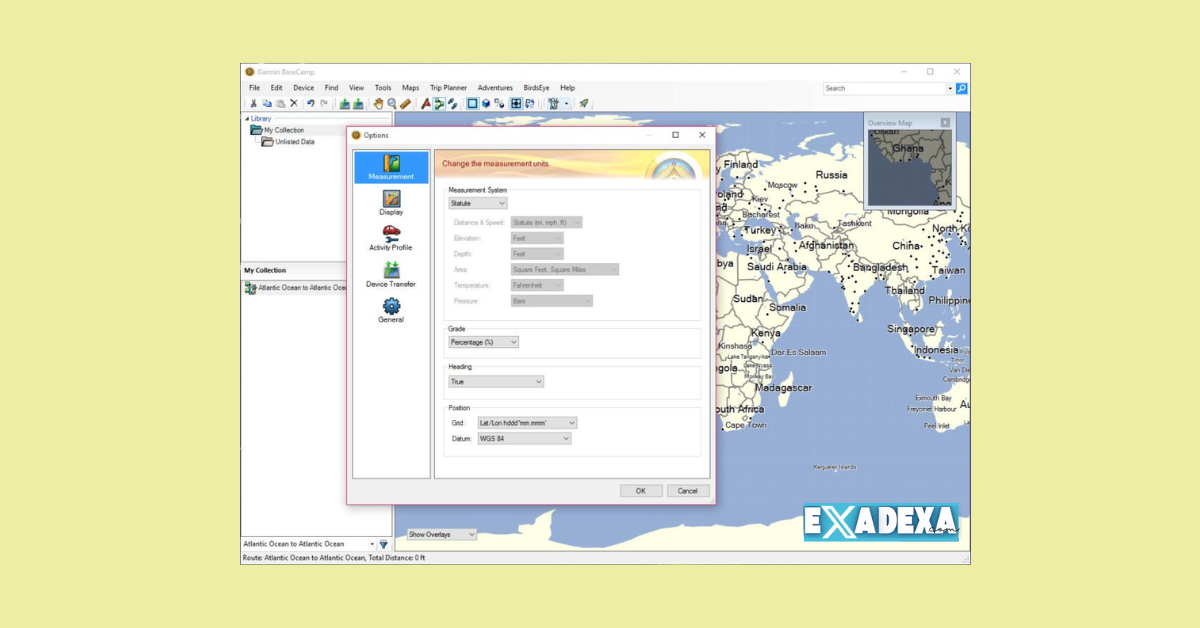The image size is (1200, 628).
Task: Open the Display options panel icon
Action: 391,200
